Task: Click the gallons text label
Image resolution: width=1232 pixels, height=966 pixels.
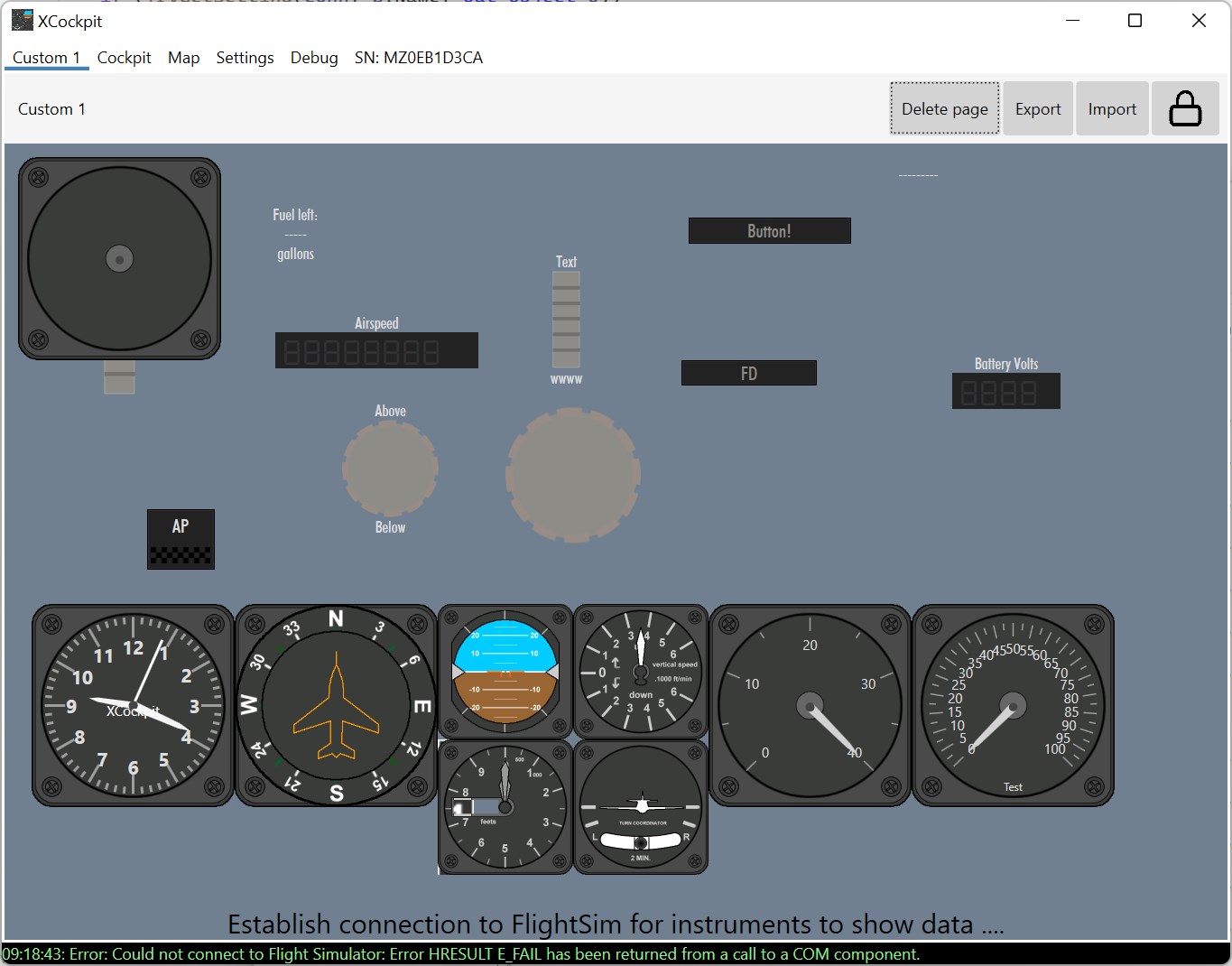Action: click(295, 254)
